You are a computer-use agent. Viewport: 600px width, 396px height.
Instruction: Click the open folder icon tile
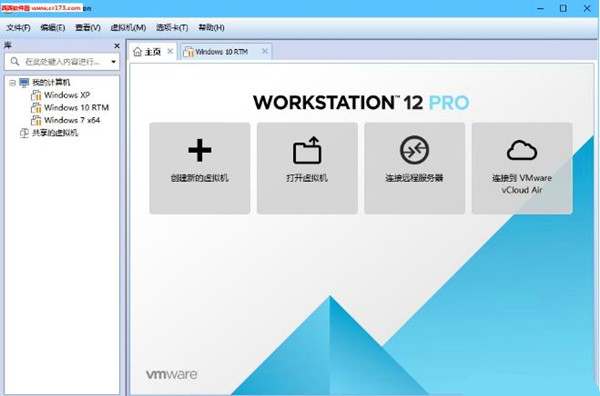(x=307, y=150)
